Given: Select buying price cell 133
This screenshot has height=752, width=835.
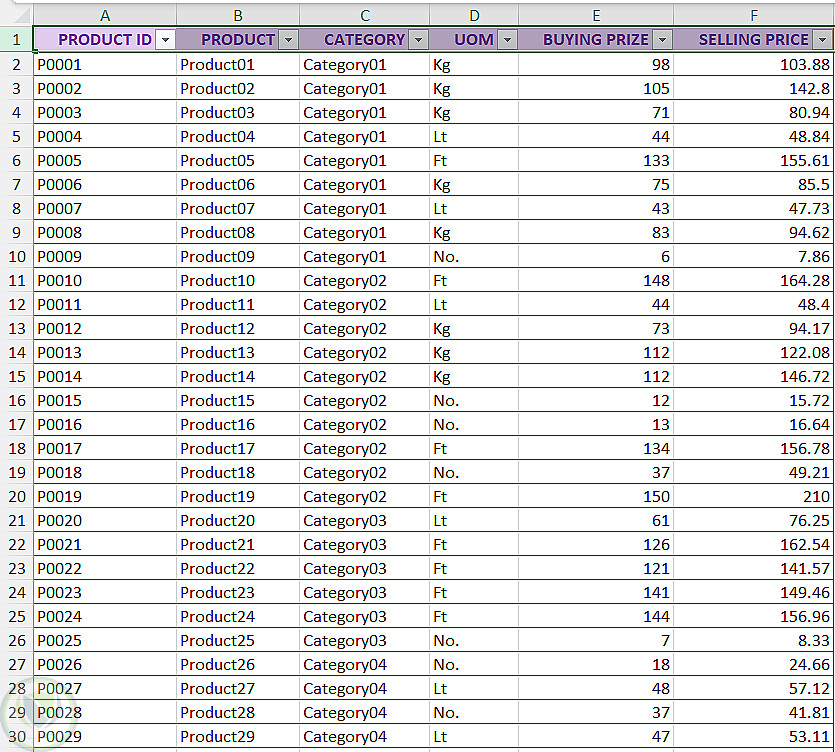Looking at the screenshot, I should pyautogui.click(x=596, y=160).
